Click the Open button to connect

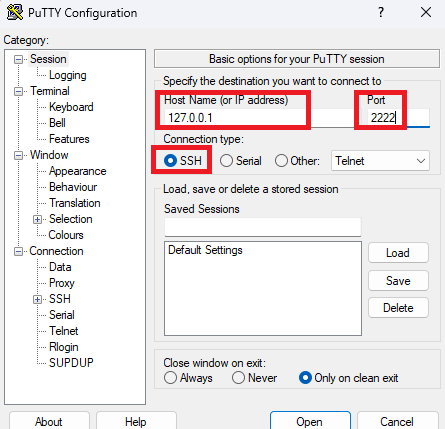[310, 421]
